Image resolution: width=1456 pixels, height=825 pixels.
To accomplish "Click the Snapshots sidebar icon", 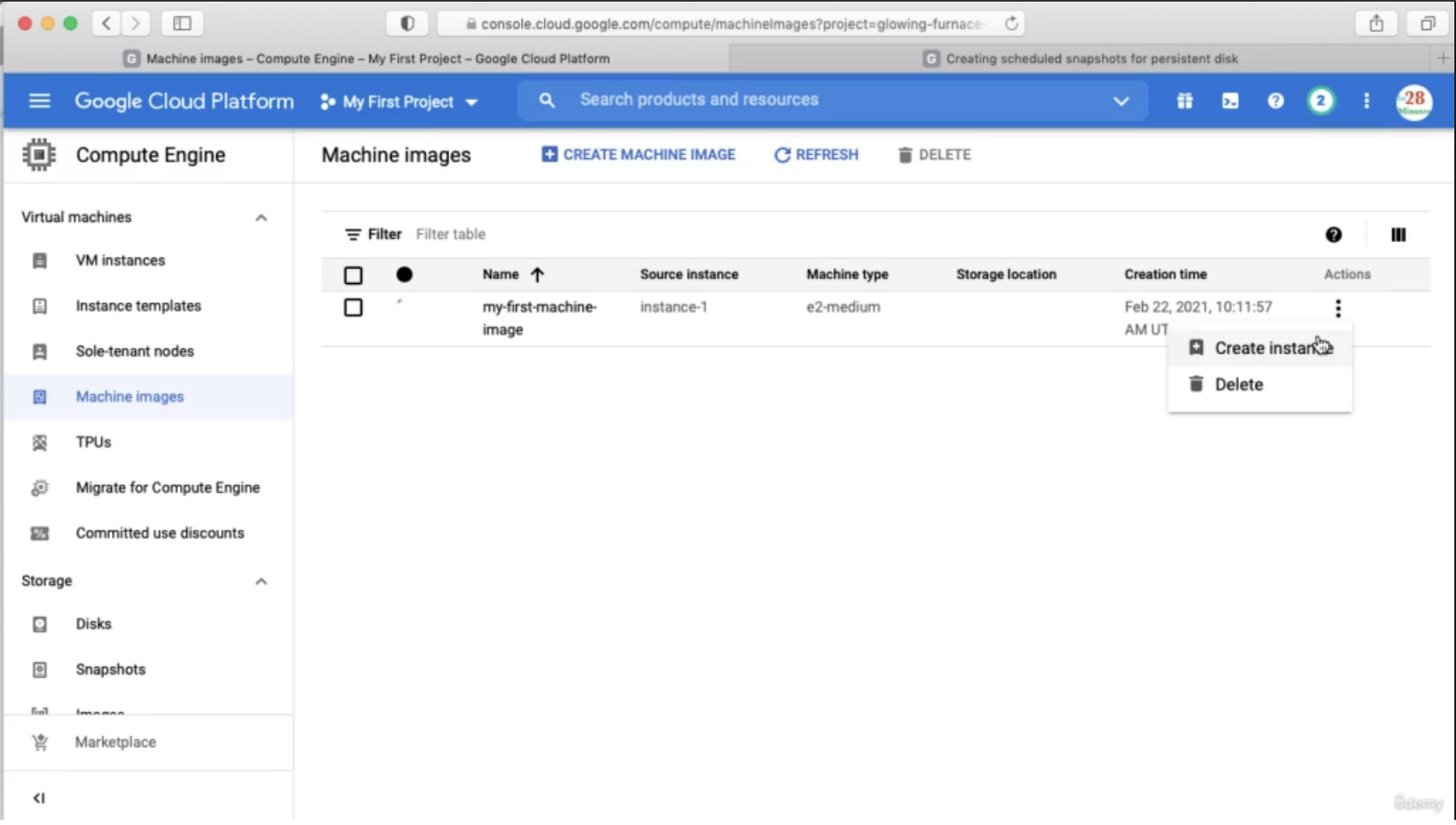I will click(x=39, y=669).
